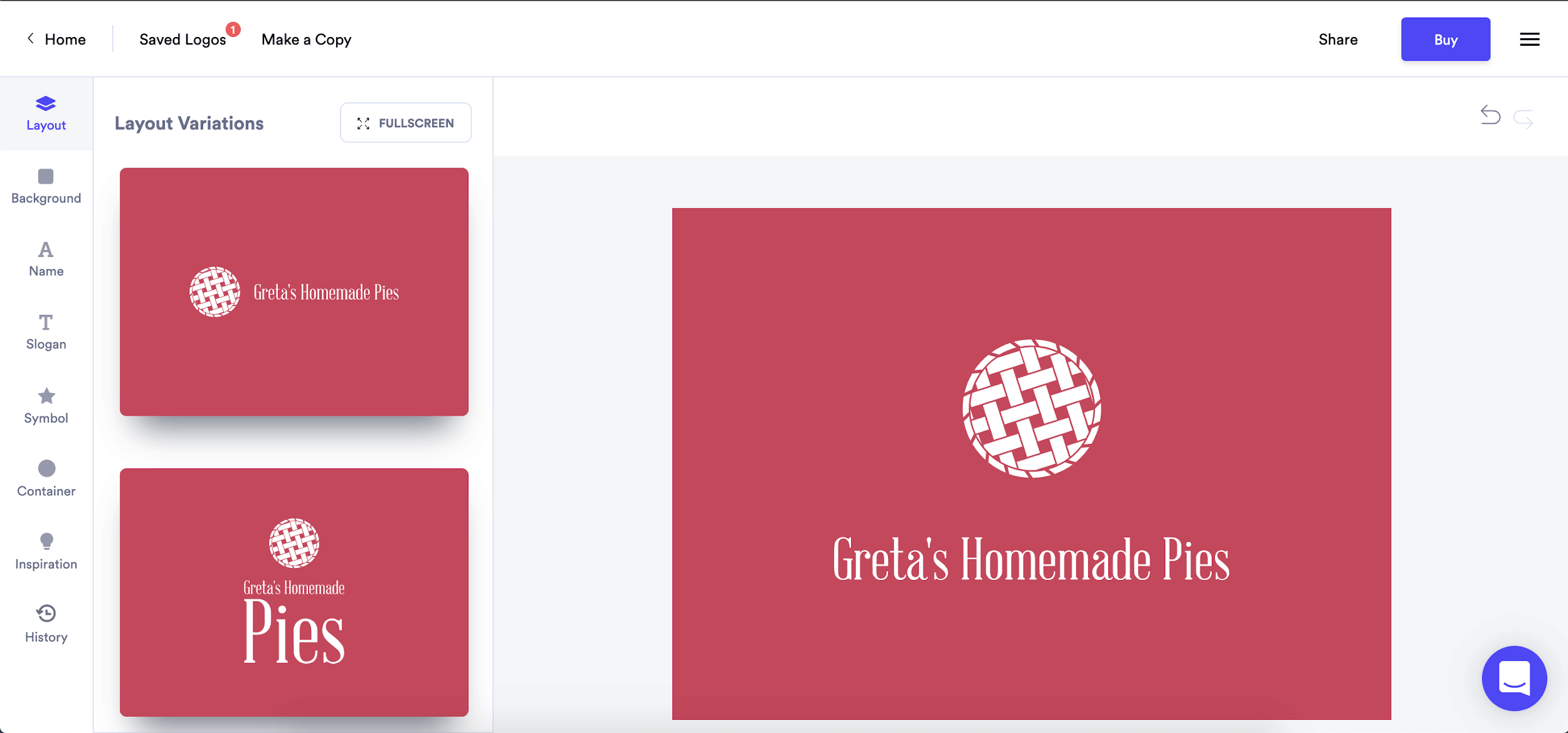
Task: Click the fullscreen layout toggle
Action: pyautogui.click(x=406, y=122)
